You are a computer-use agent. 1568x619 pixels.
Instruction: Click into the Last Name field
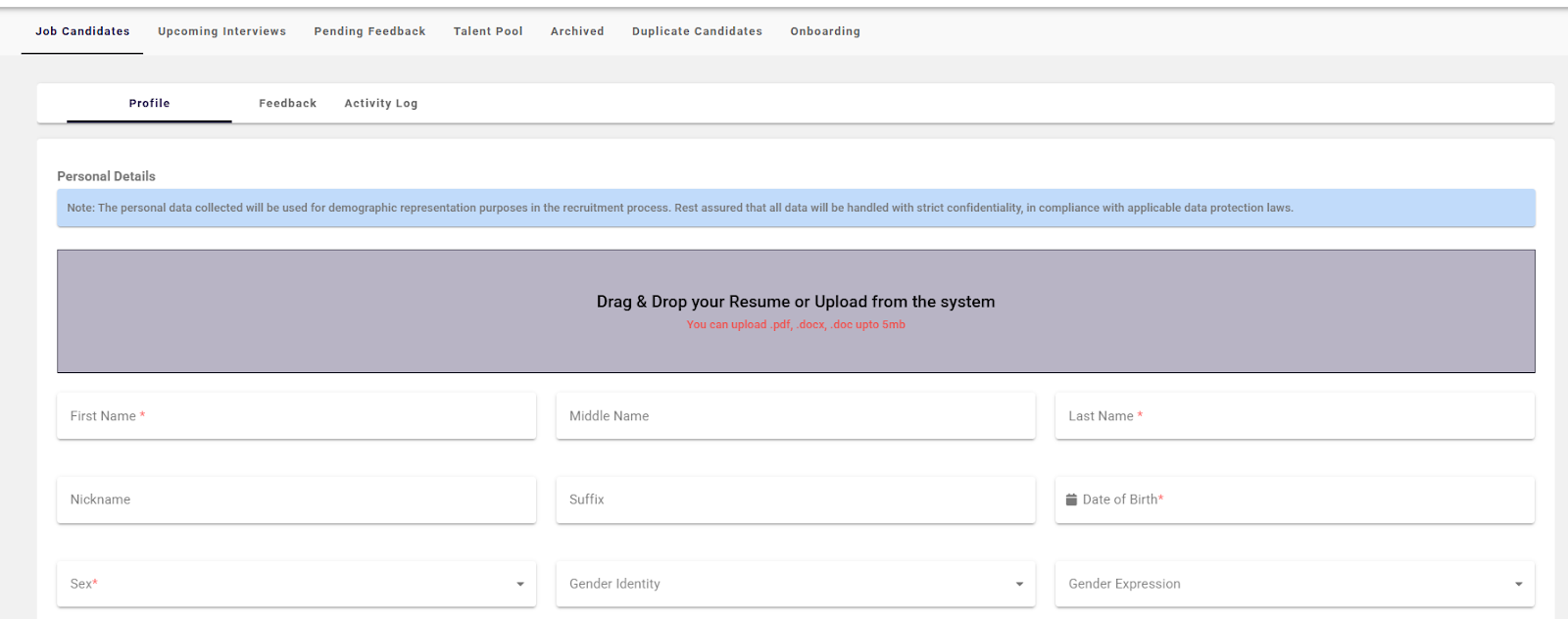[1294, 416]
